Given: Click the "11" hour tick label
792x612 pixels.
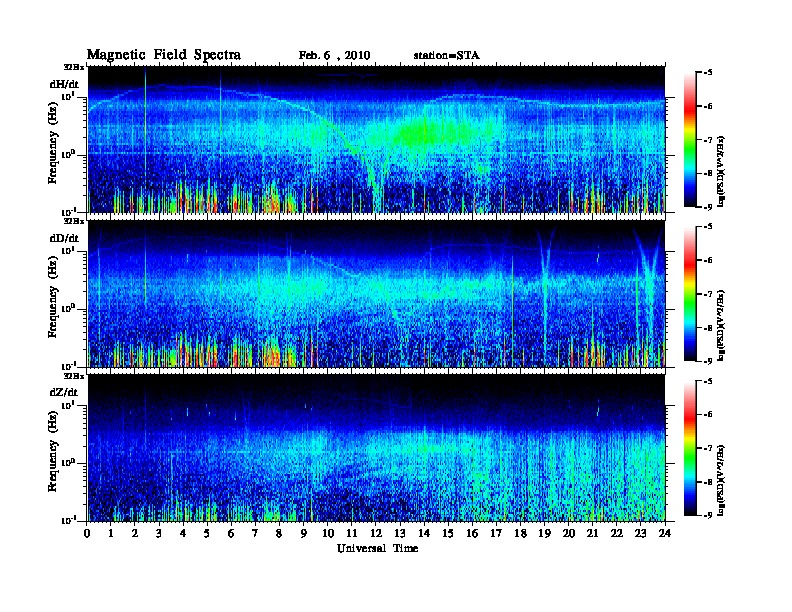Looking at the screenshot, I should [352, 533].
